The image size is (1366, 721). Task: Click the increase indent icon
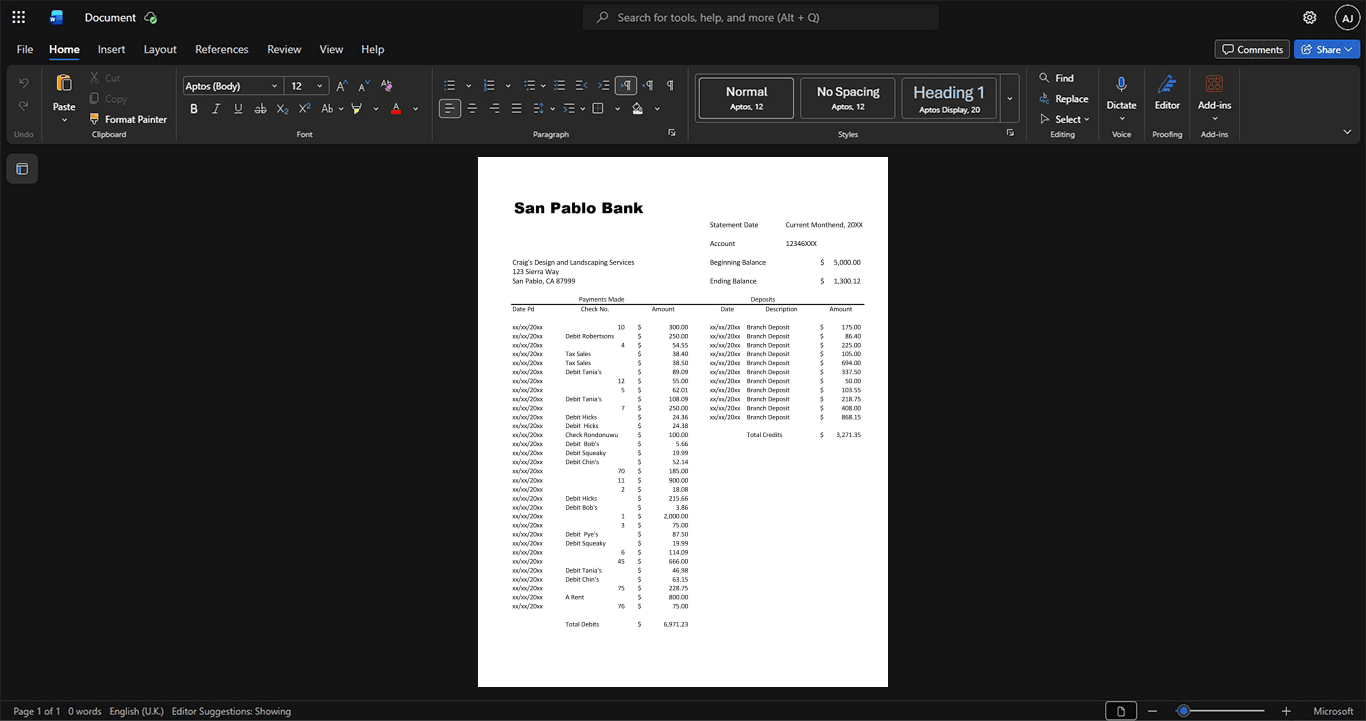pos(603,86)
